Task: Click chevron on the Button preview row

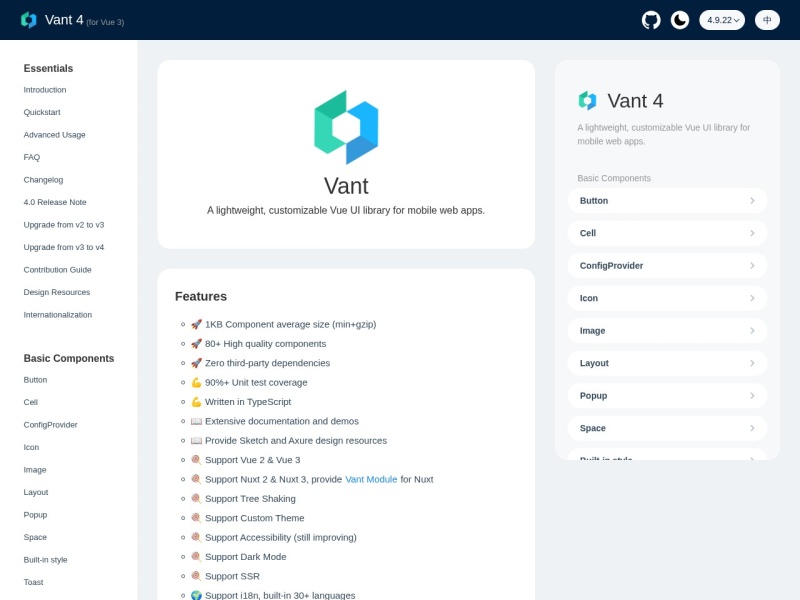Action: pos(752,201)
